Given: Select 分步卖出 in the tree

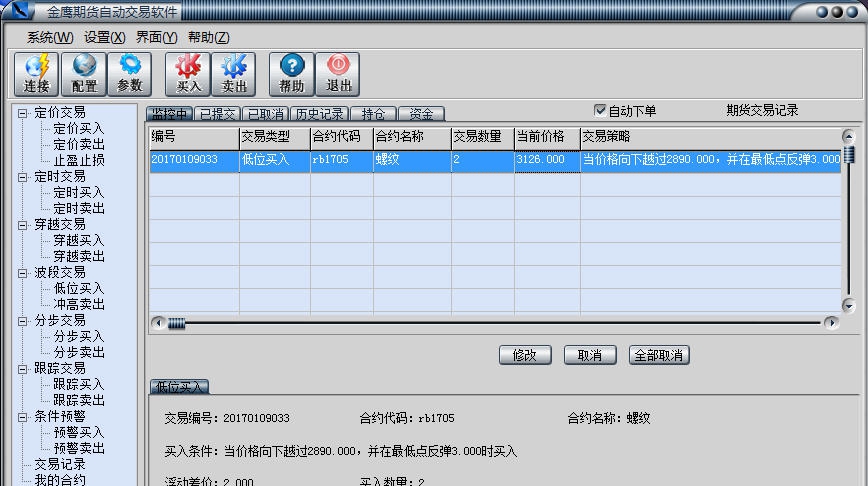Looking at the screenshot, I should (79, 353).
